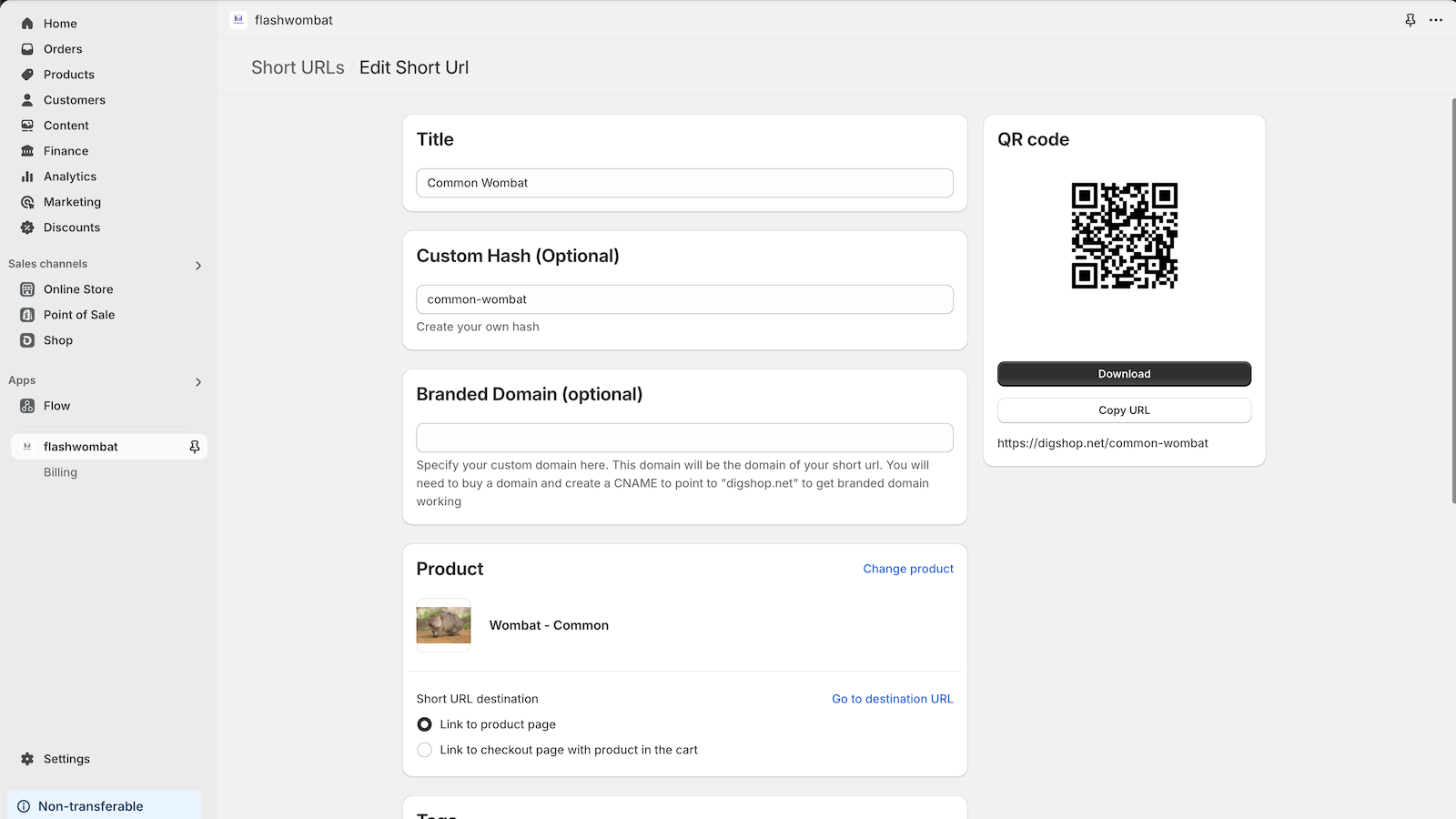Go to Customers in sidebar
Viewport: 1456px width, 819px height.
[75, 100]
